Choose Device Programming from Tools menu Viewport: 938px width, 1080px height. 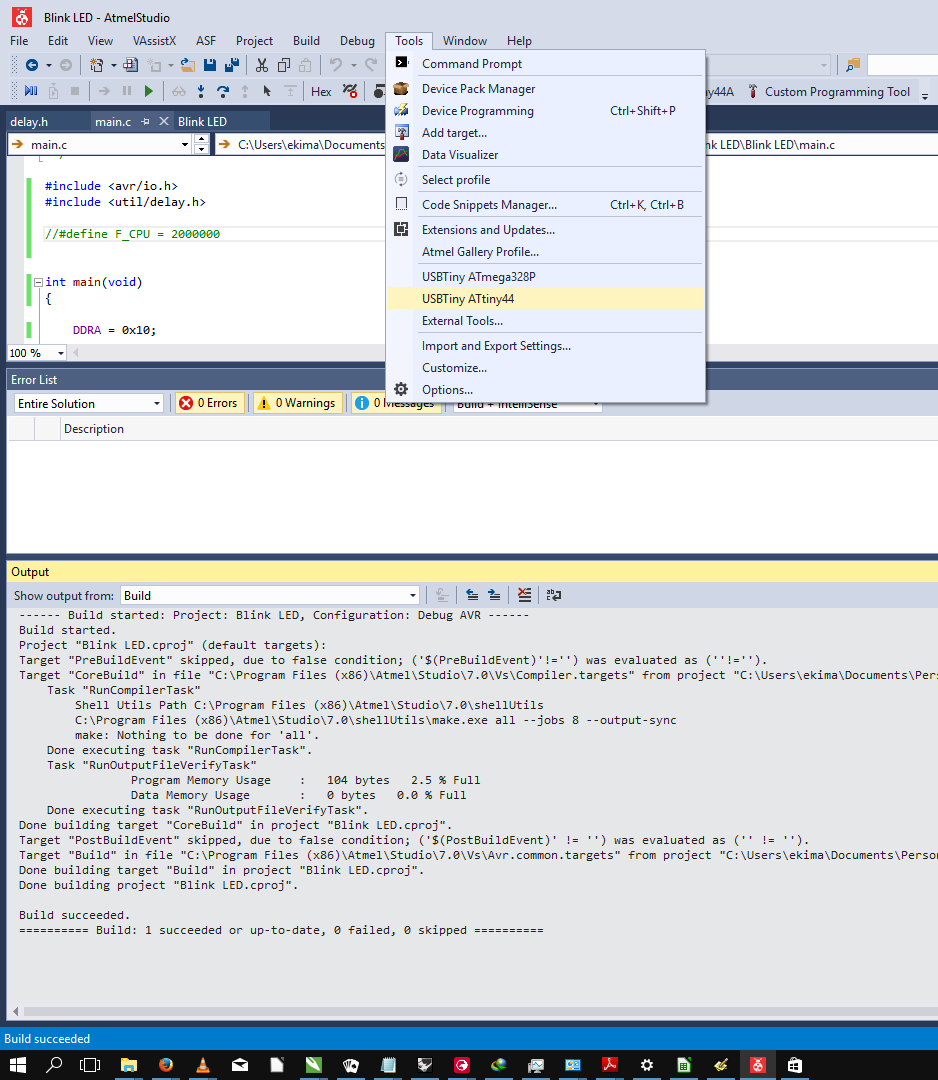click(x=545, y=111)
